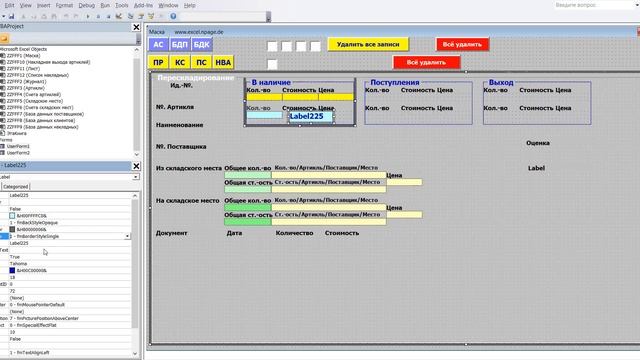640x360 pixels.
Task: Open the Window menu
Action: pos(168,5)
